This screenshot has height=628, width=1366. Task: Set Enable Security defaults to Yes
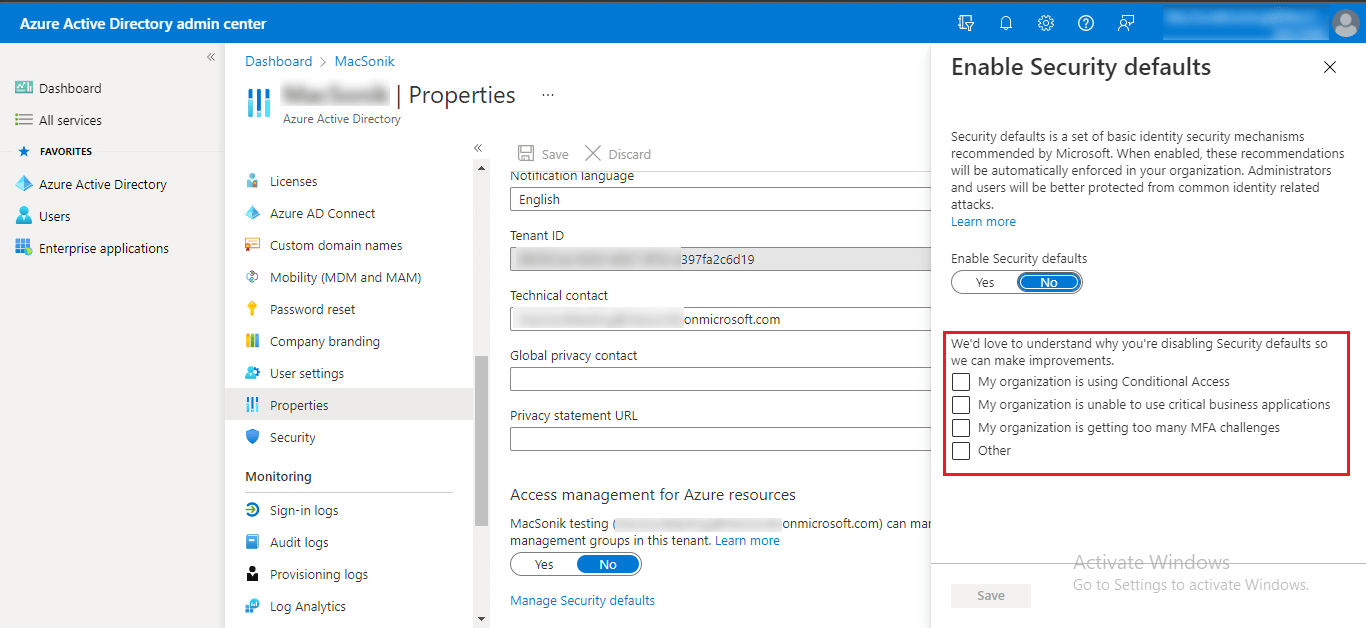pos(985,283)
